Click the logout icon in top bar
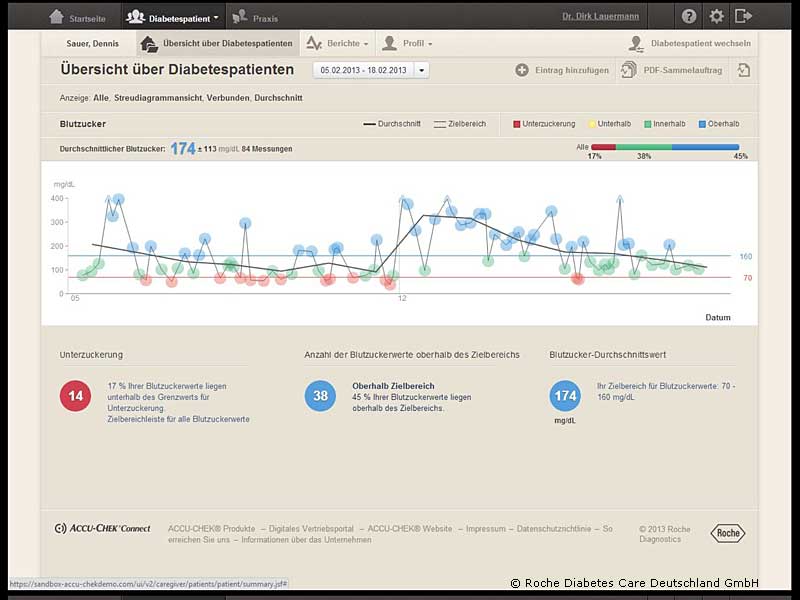The height and width of the screenshot is (600, 800). click(x=743, y=16)
